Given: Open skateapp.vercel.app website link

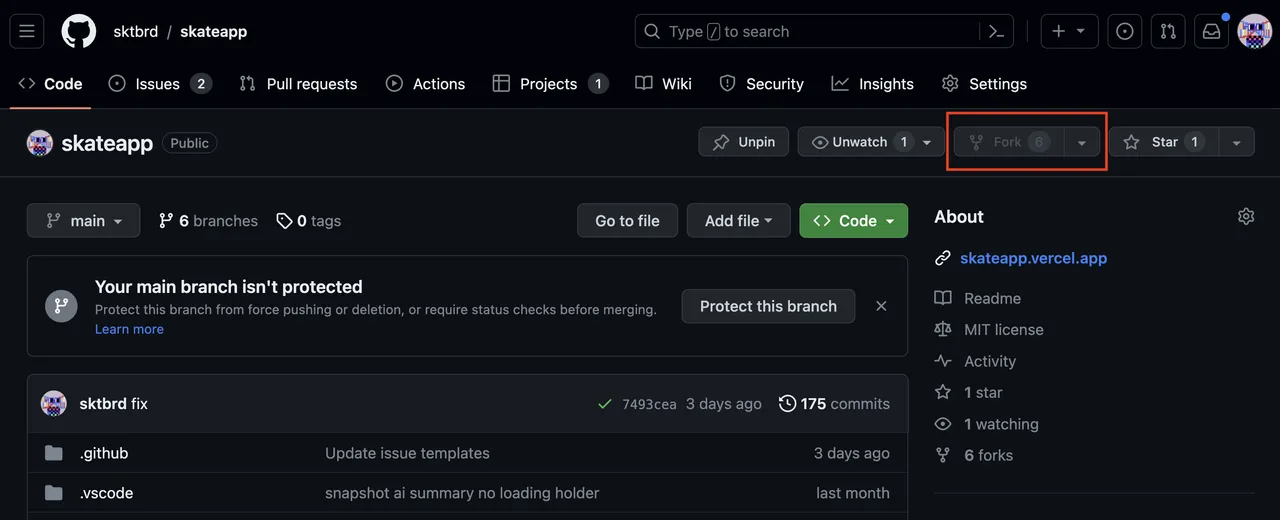Looking at the screenshot, I should [x=1033, y=258].
